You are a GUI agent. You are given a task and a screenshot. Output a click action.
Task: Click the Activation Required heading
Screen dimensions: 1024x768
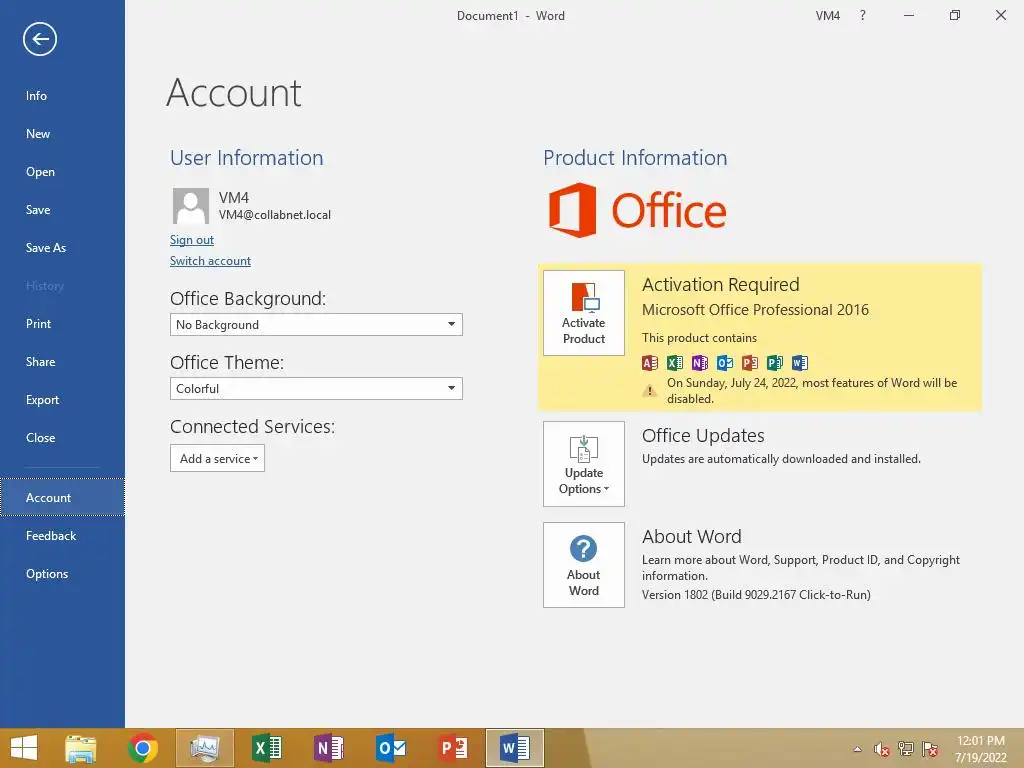pos(720,285)
